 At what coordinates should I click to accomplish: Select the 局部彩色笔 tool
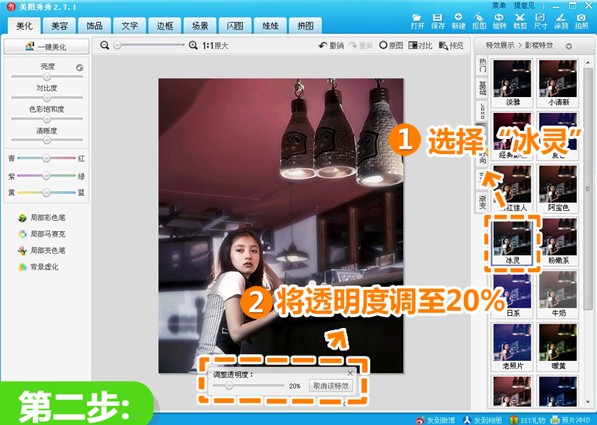point(42,217)
